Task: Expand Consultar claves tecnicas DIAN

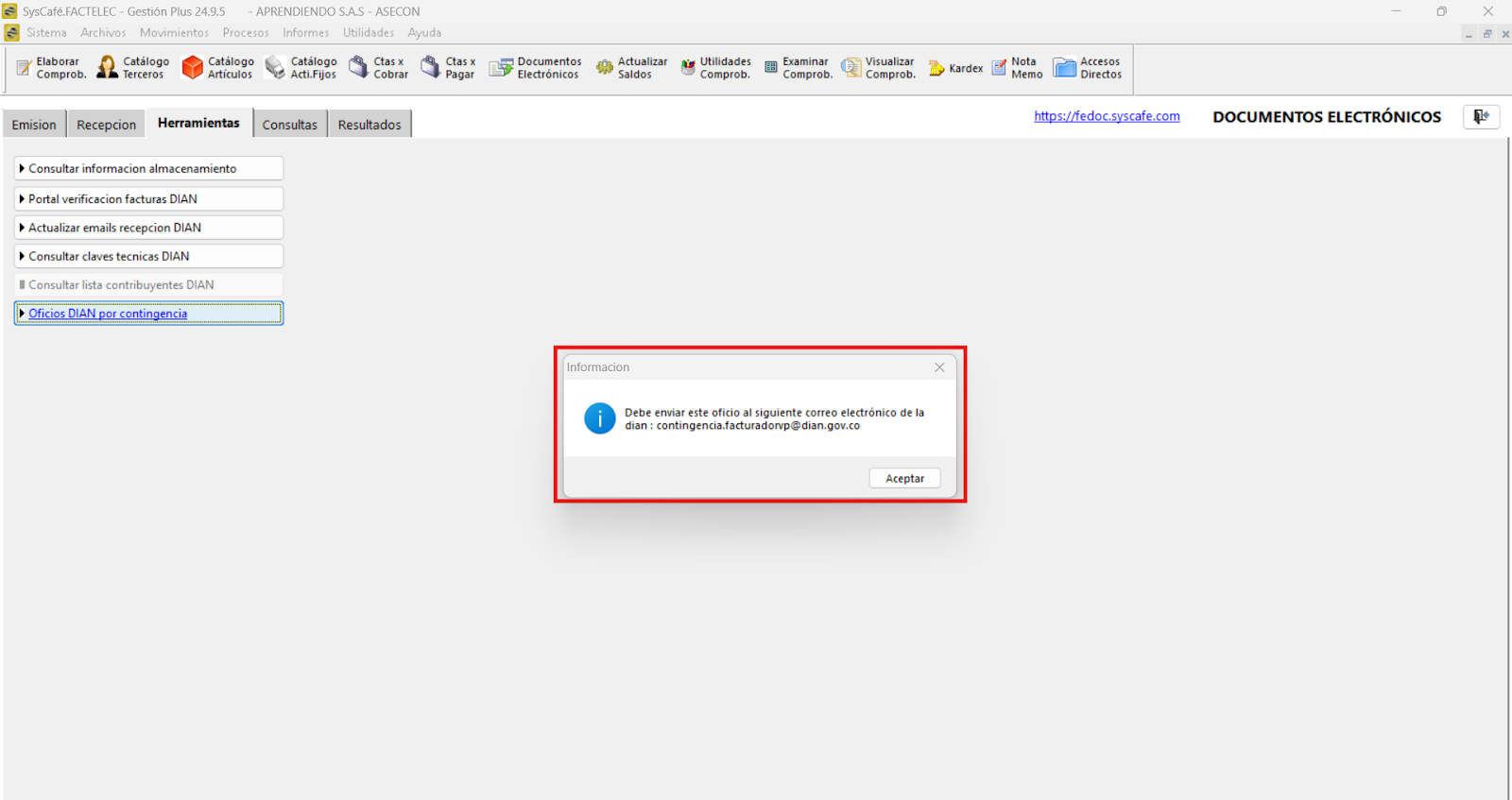Action: click(148, 256)
